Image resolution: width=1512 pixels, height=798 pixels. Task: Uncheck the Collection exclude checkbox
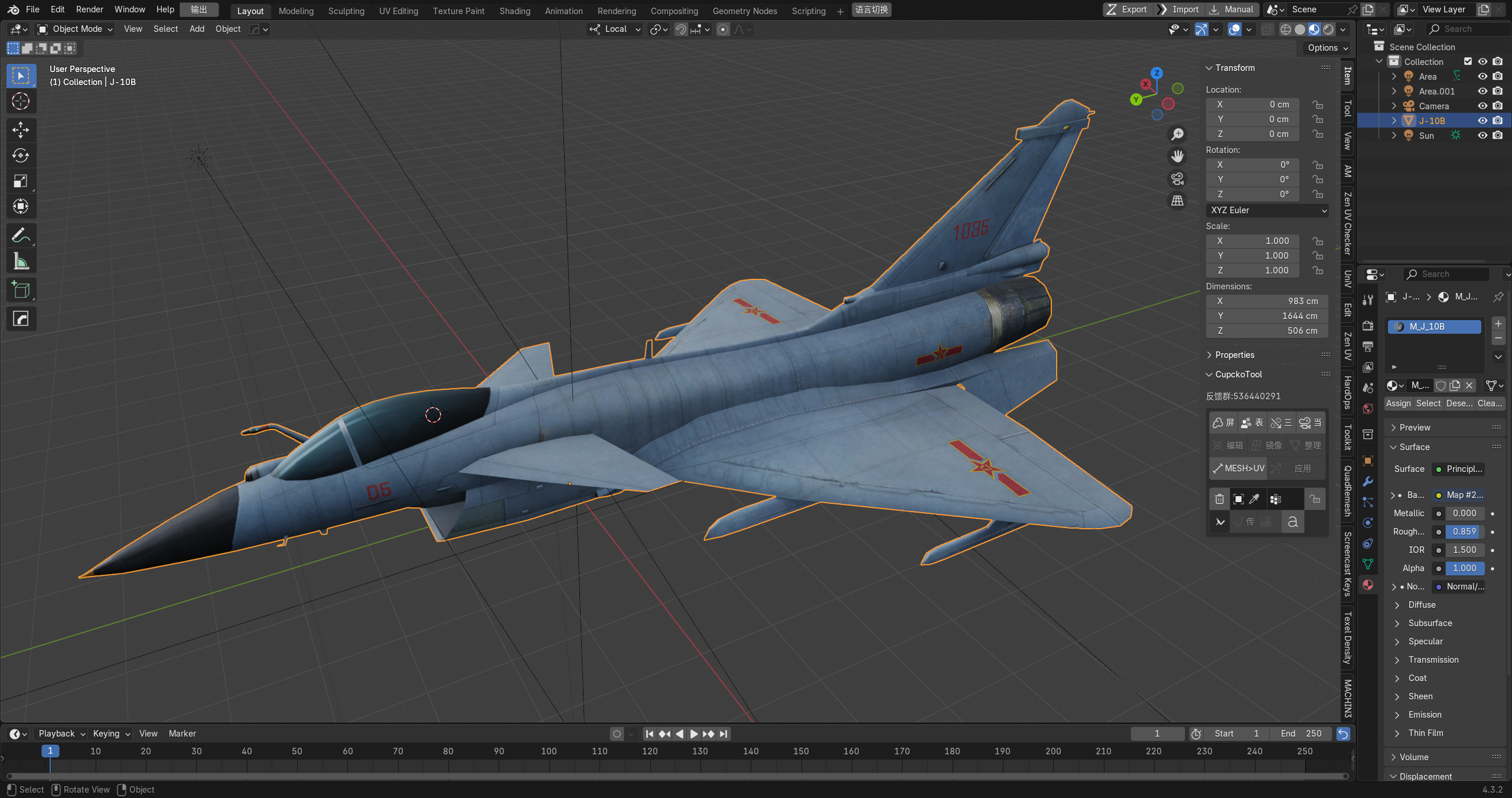point(1468,61)
